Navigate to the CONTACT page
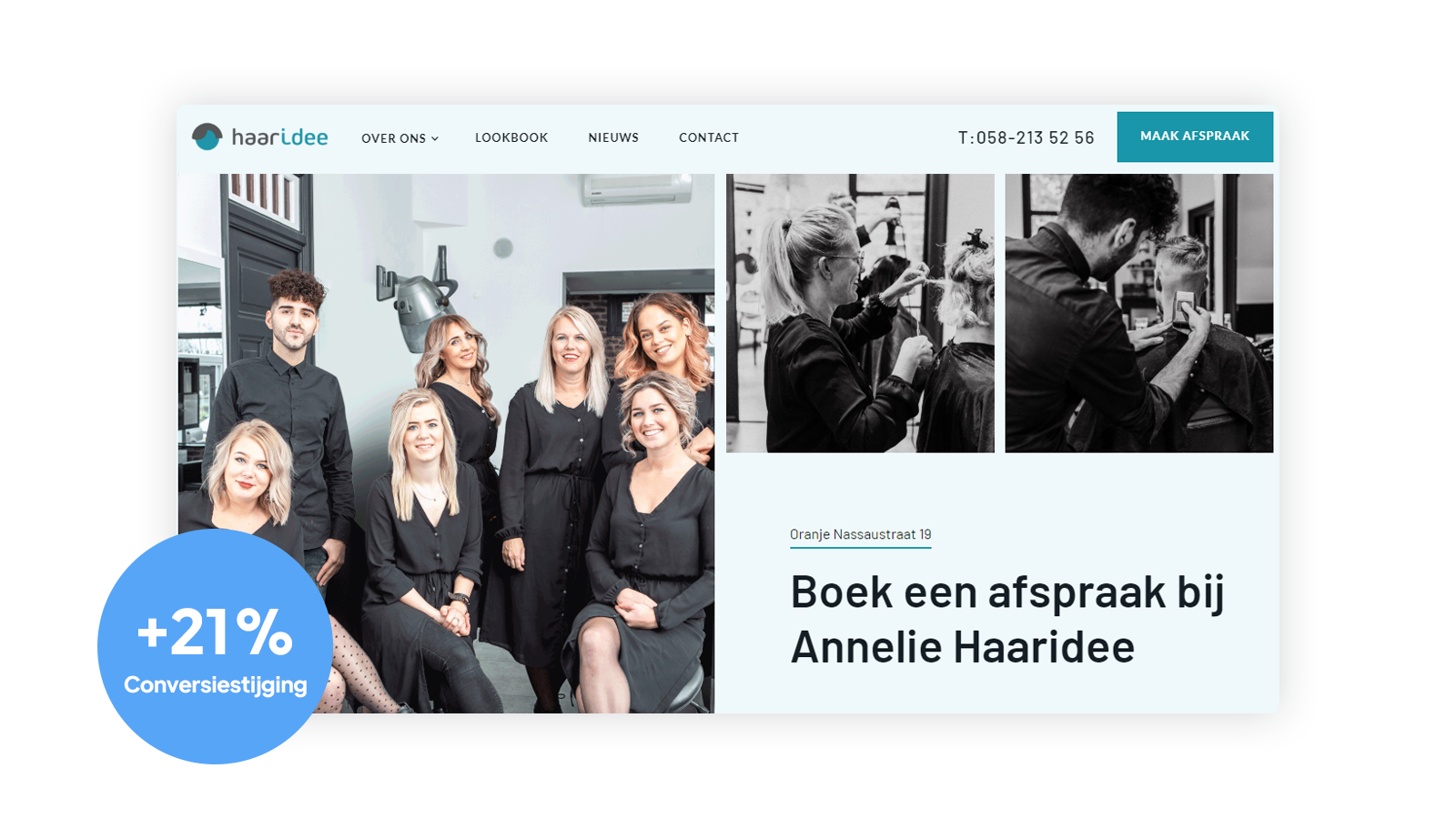This screenshot has width=1456, height=819. coord(709,137)
